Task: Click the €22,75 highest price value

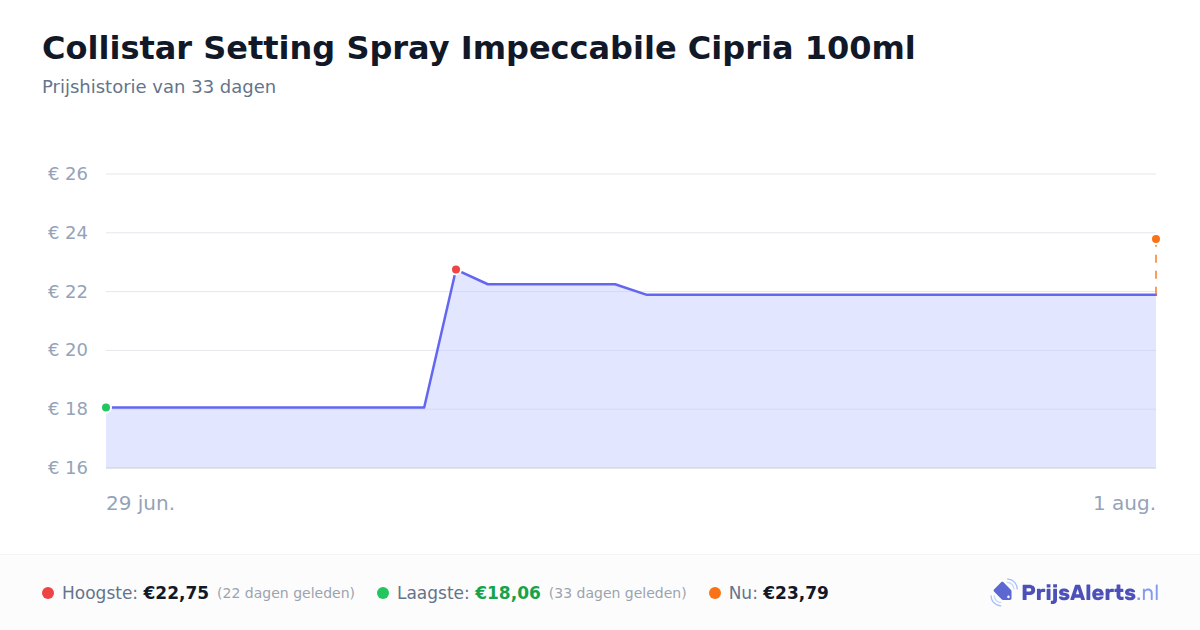Action: click(176, 593)
